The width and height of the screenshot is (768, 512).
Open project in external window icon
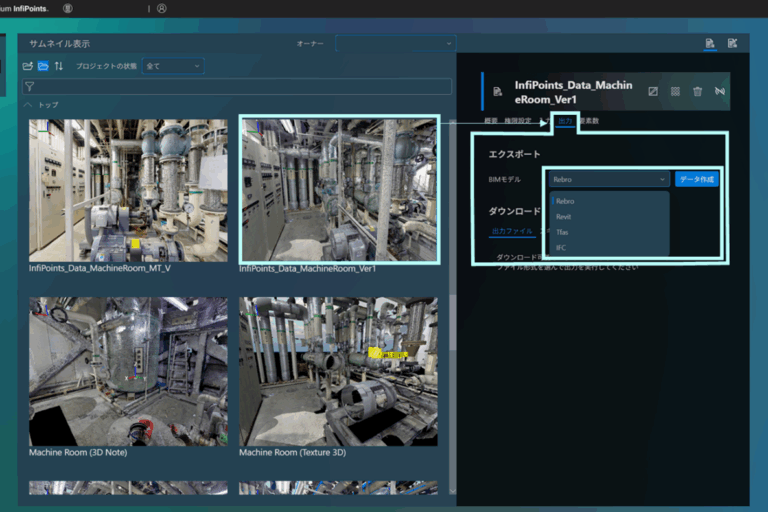[653, 92]
